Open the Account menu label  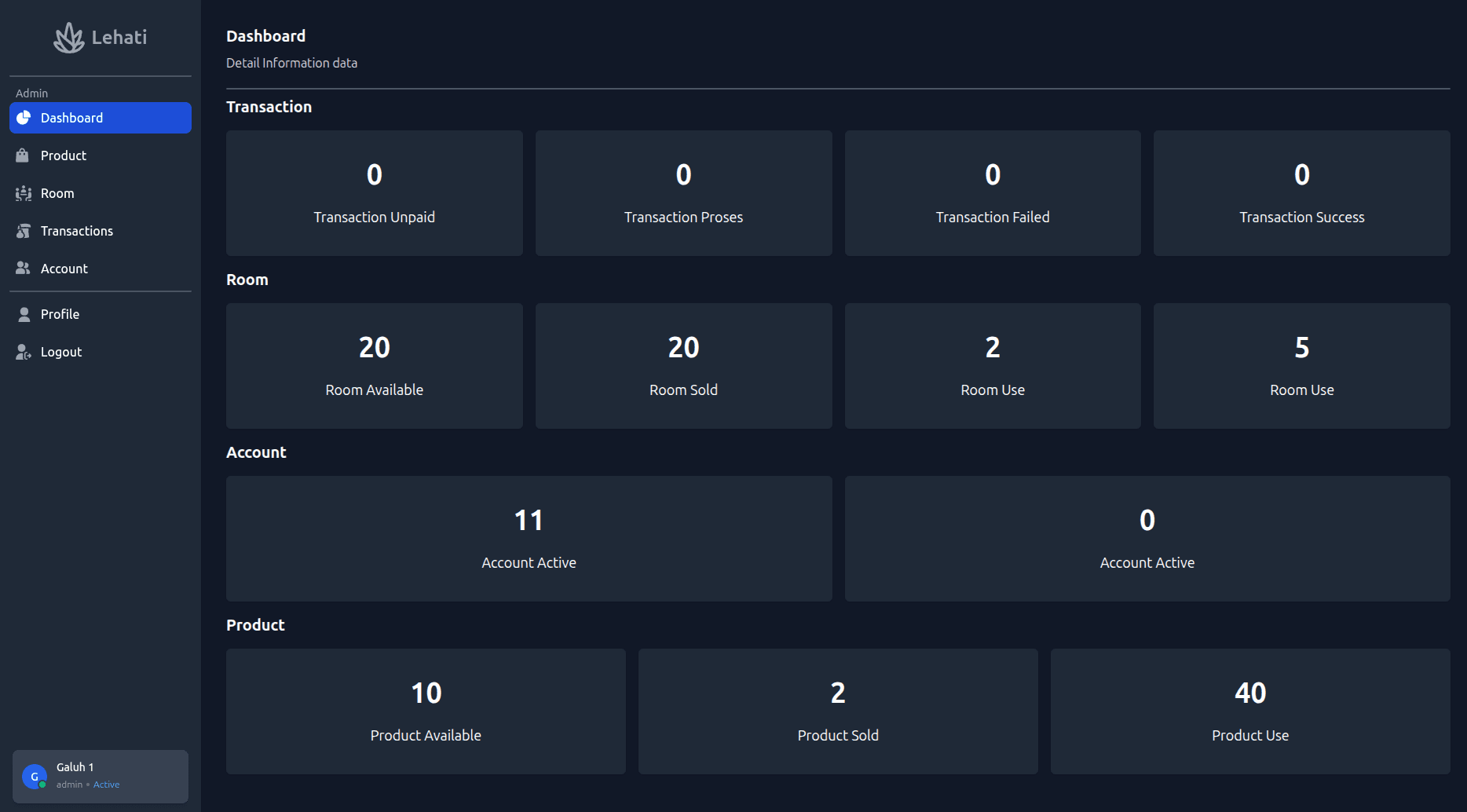pyautogui.click(x=64, y=269)
